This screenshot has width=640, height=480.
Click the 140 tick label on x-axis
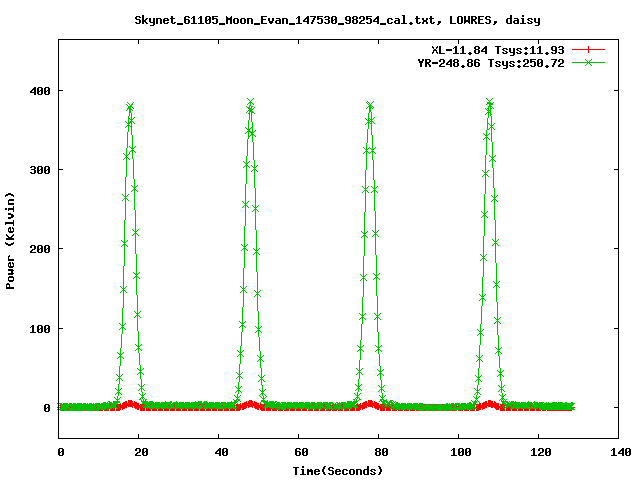pos(619,452)
